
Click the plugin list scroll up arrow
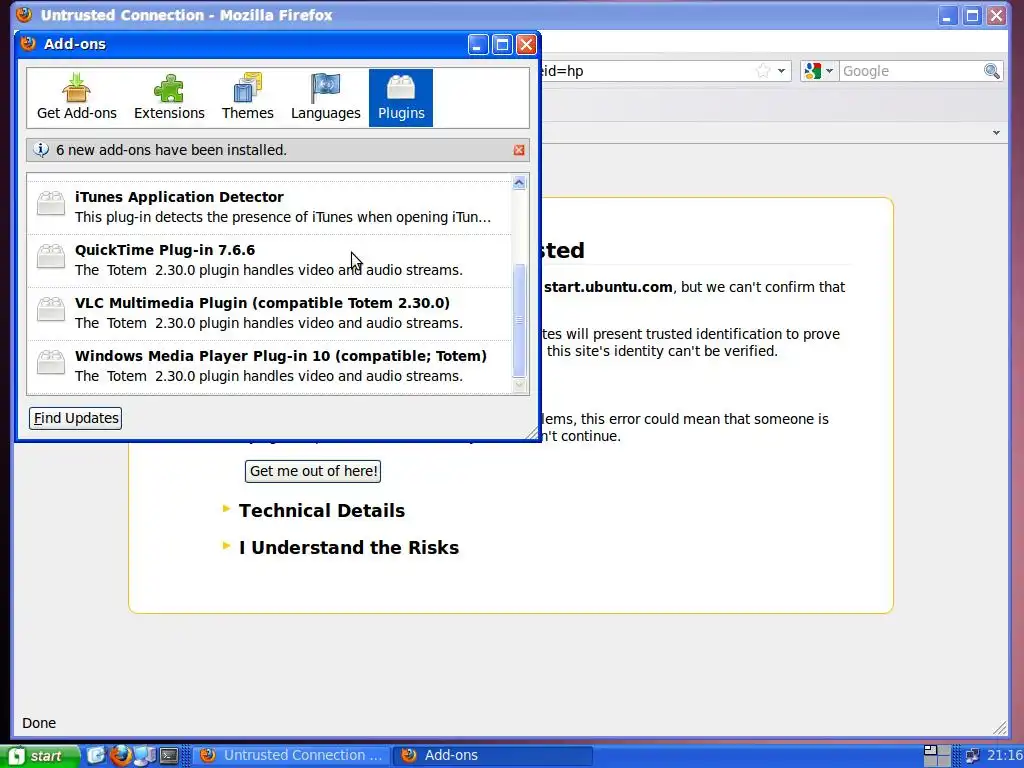[x=519, y=183]
